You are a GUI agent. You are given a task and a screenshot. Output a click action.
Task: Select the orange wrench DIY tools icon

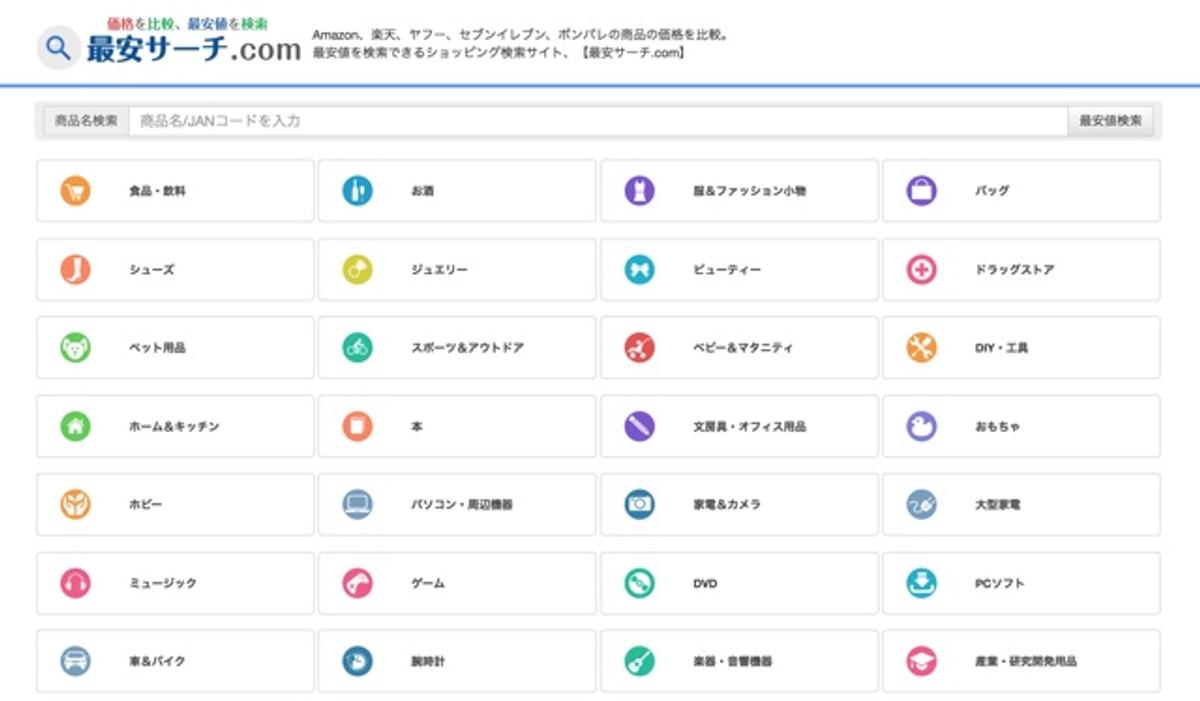[921, 348]
